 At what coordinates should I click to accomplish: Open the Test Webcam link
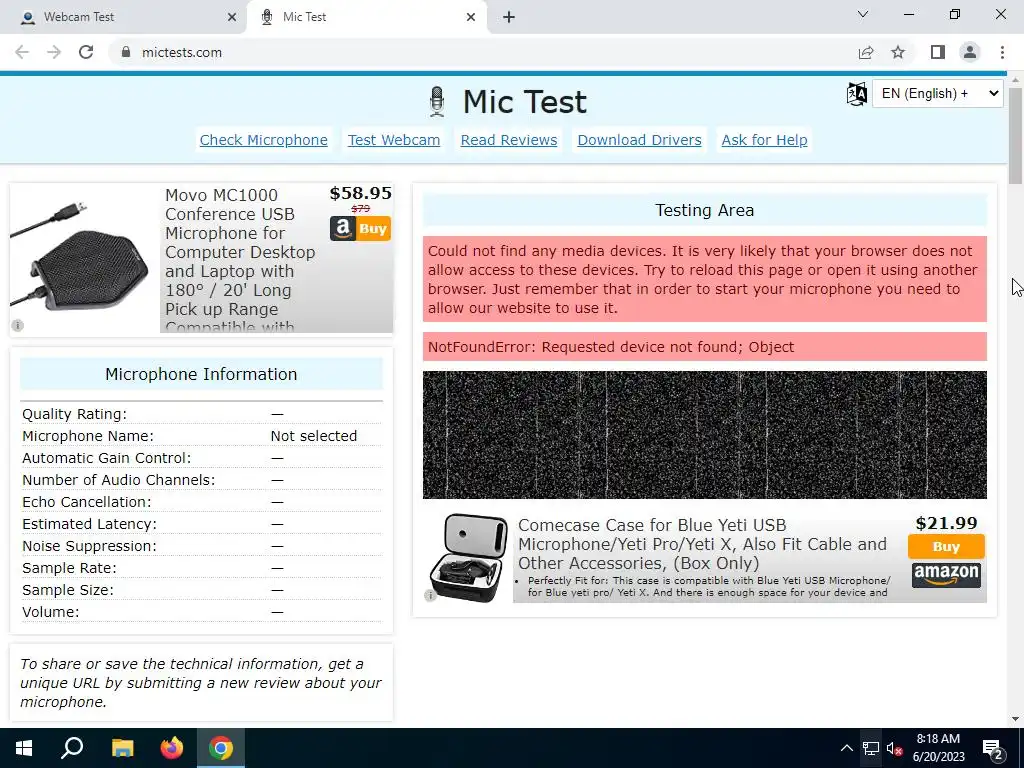(394, 140)
